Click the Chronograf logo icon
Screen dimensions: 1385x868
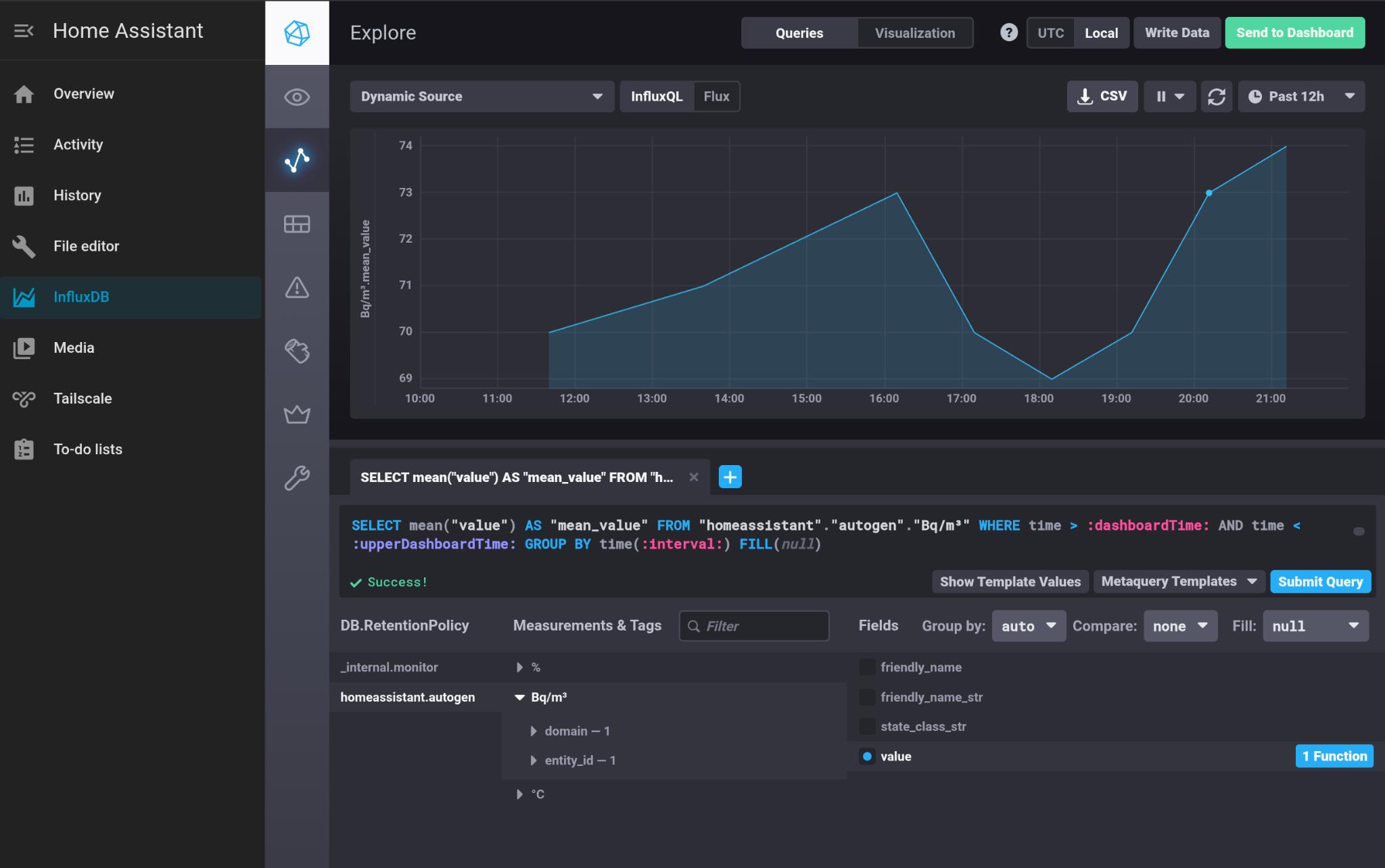pyautogui.click(x=297, y=32)
